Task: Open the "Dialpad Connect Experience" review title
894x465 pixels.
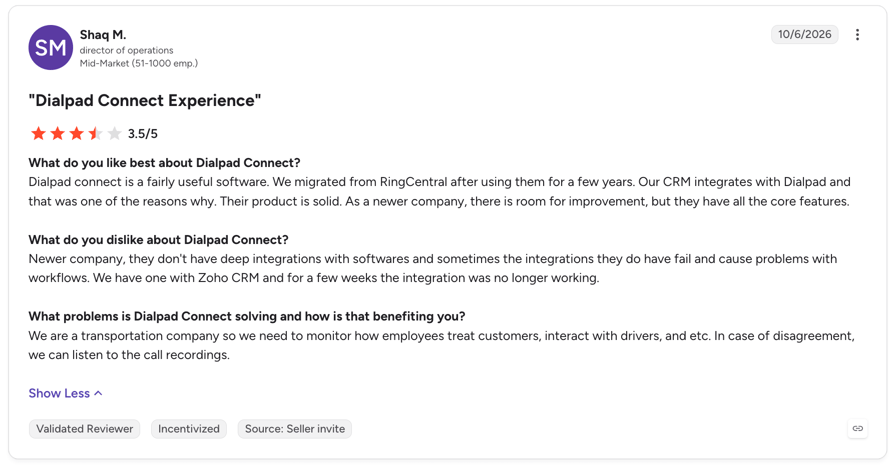Action: tap(145, 101)
